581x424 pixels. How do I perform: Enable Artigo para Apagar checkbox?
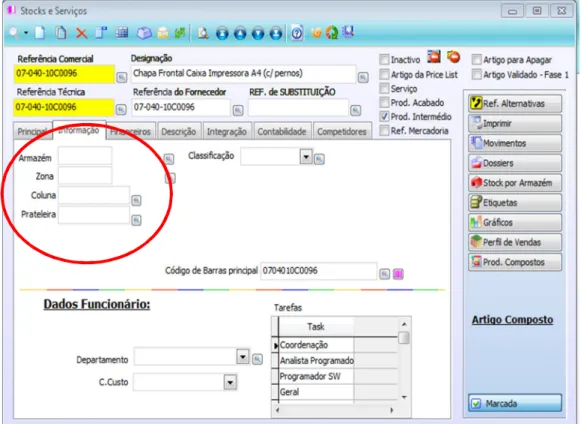(477, 60)
